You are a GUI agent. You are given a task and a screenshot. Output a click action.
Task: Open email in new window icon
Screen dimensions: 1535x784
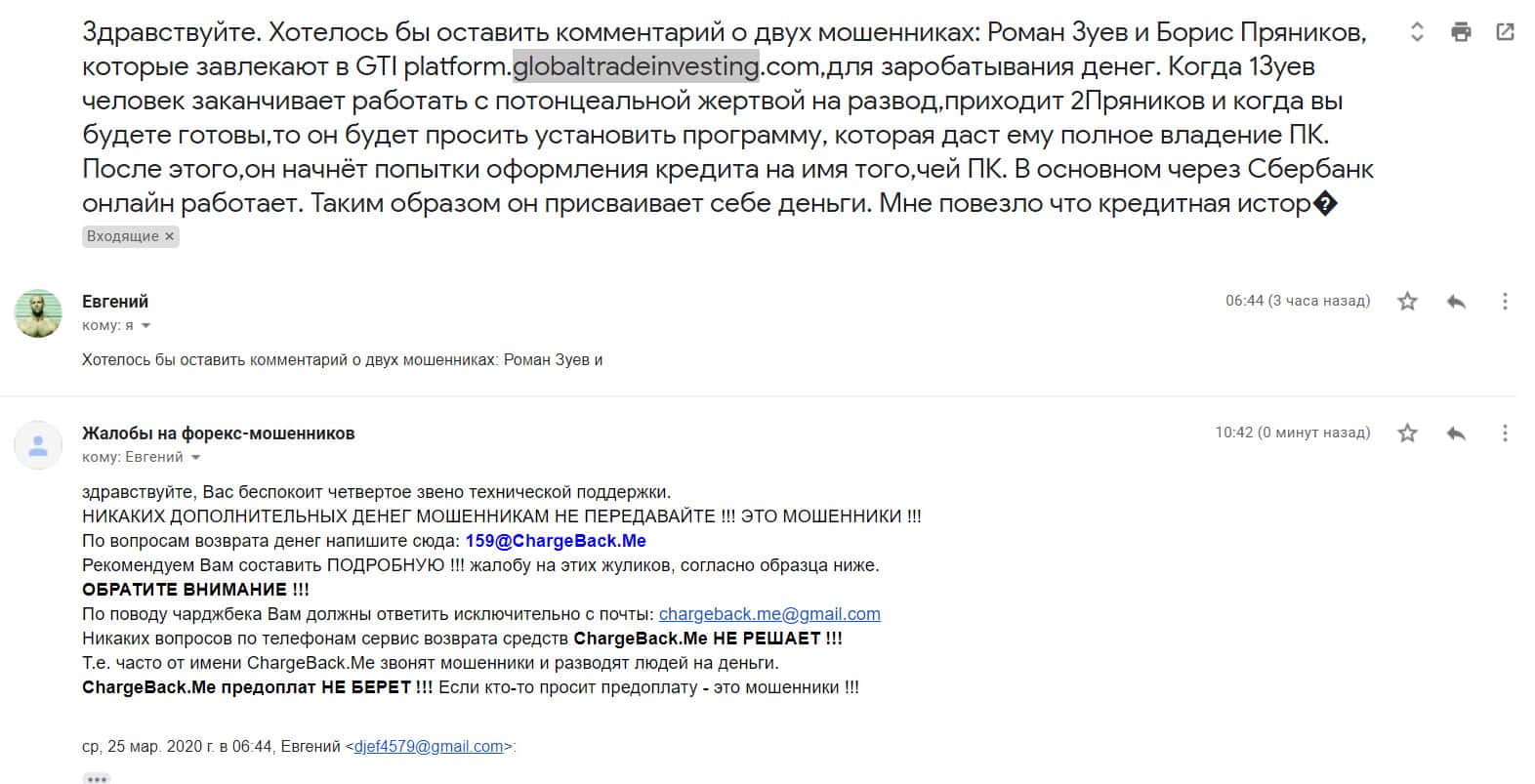point(1505,32)
